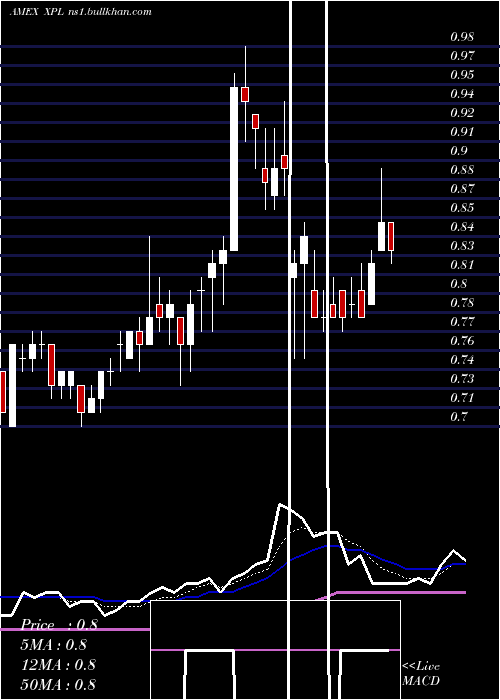Click the 0.85 price axis label
500x700 pixels.
tap(462, 208)
